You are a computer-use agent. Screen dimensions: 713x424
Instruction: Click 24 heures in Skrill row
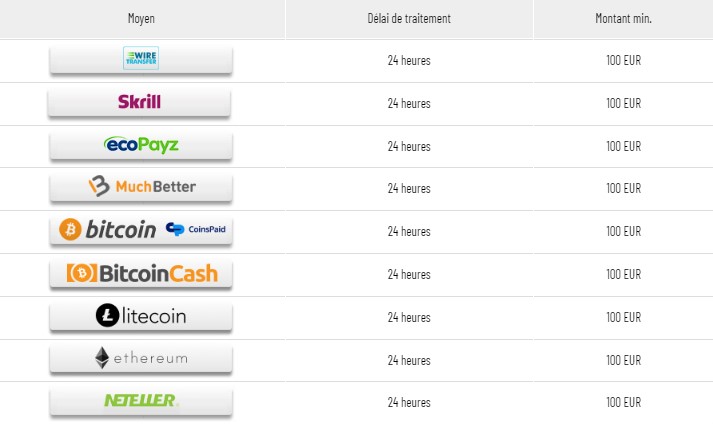point(409,103)
